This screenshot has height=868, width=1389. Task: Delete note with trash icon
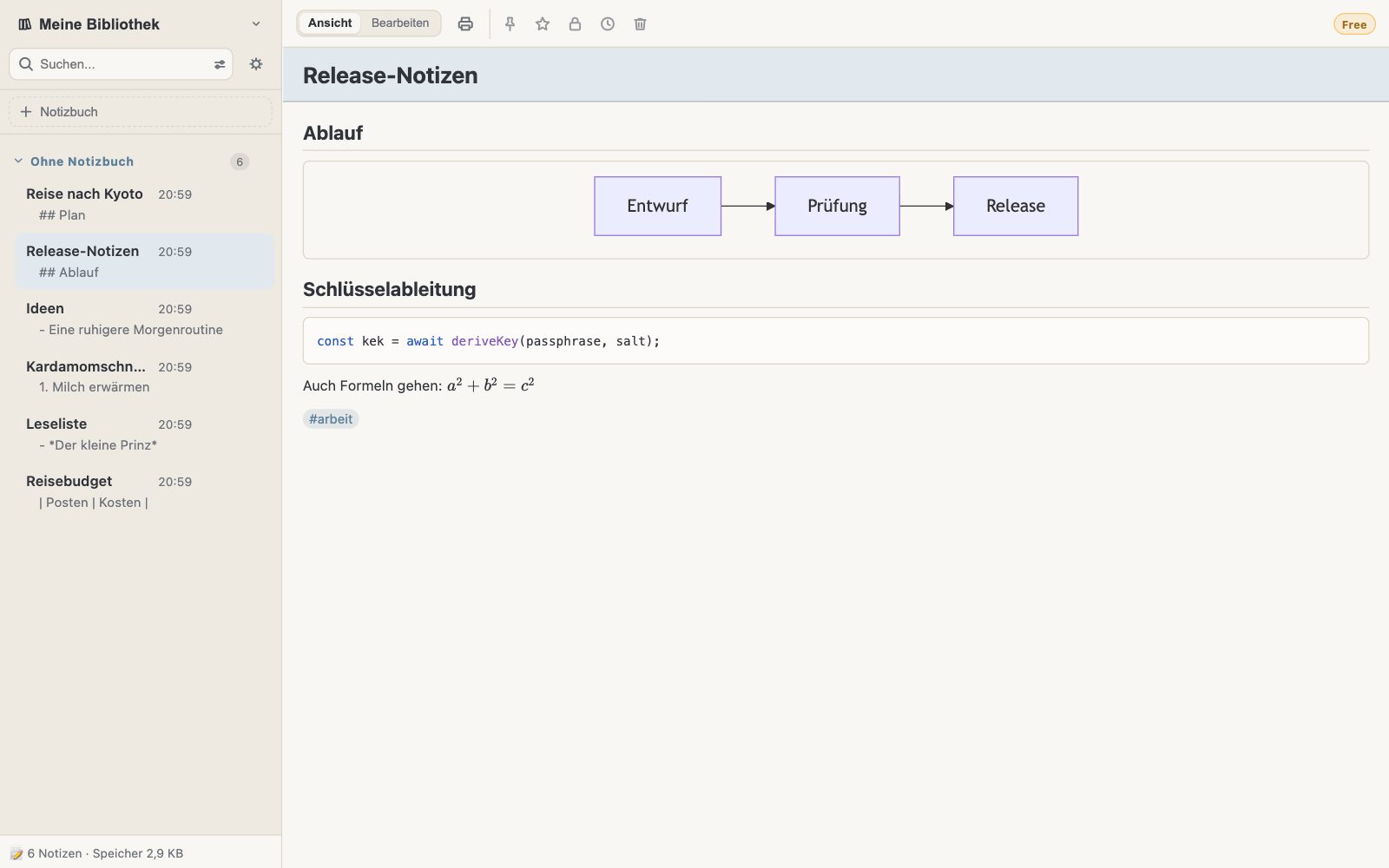(640, 24)
